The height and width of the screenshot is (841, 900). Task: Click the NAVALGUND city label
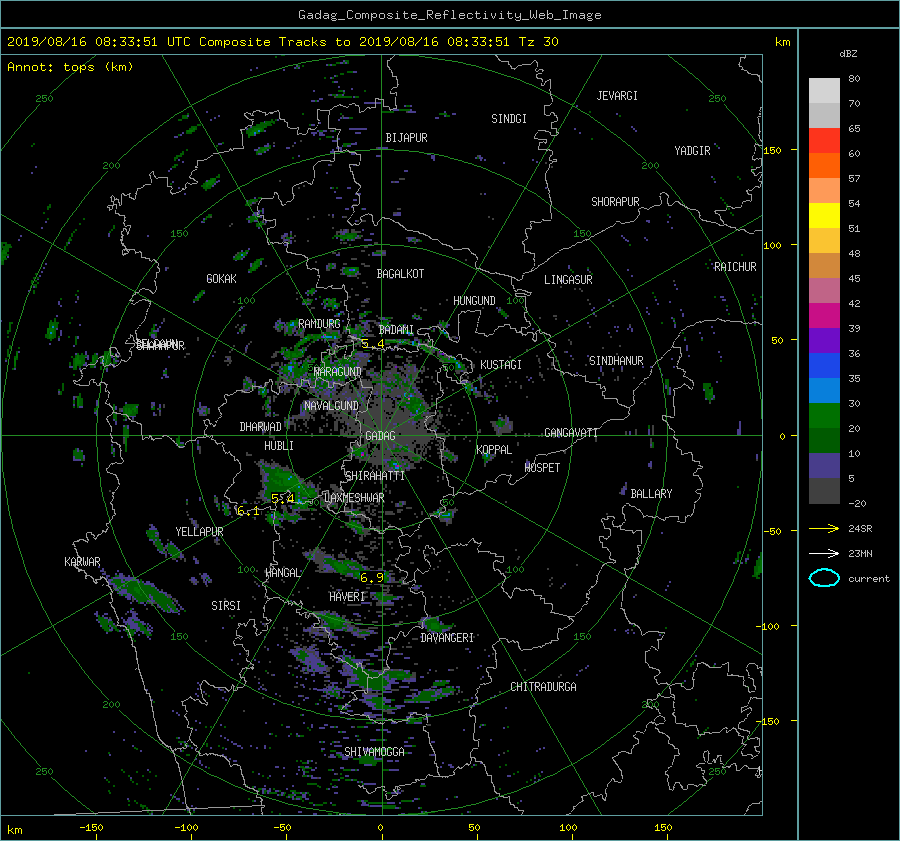point(331,406)
